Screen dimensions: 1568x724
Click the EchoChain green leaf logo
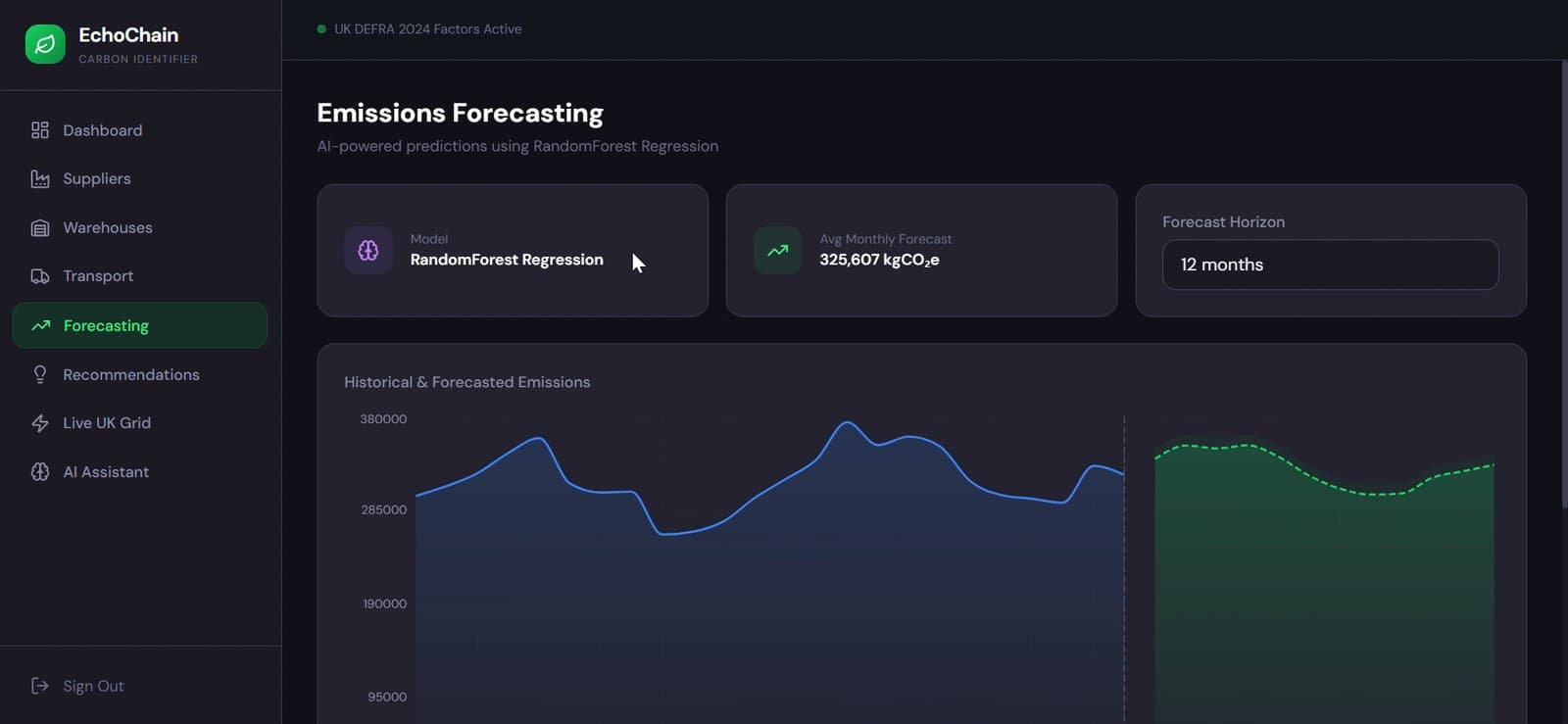(x=45, y=44)
